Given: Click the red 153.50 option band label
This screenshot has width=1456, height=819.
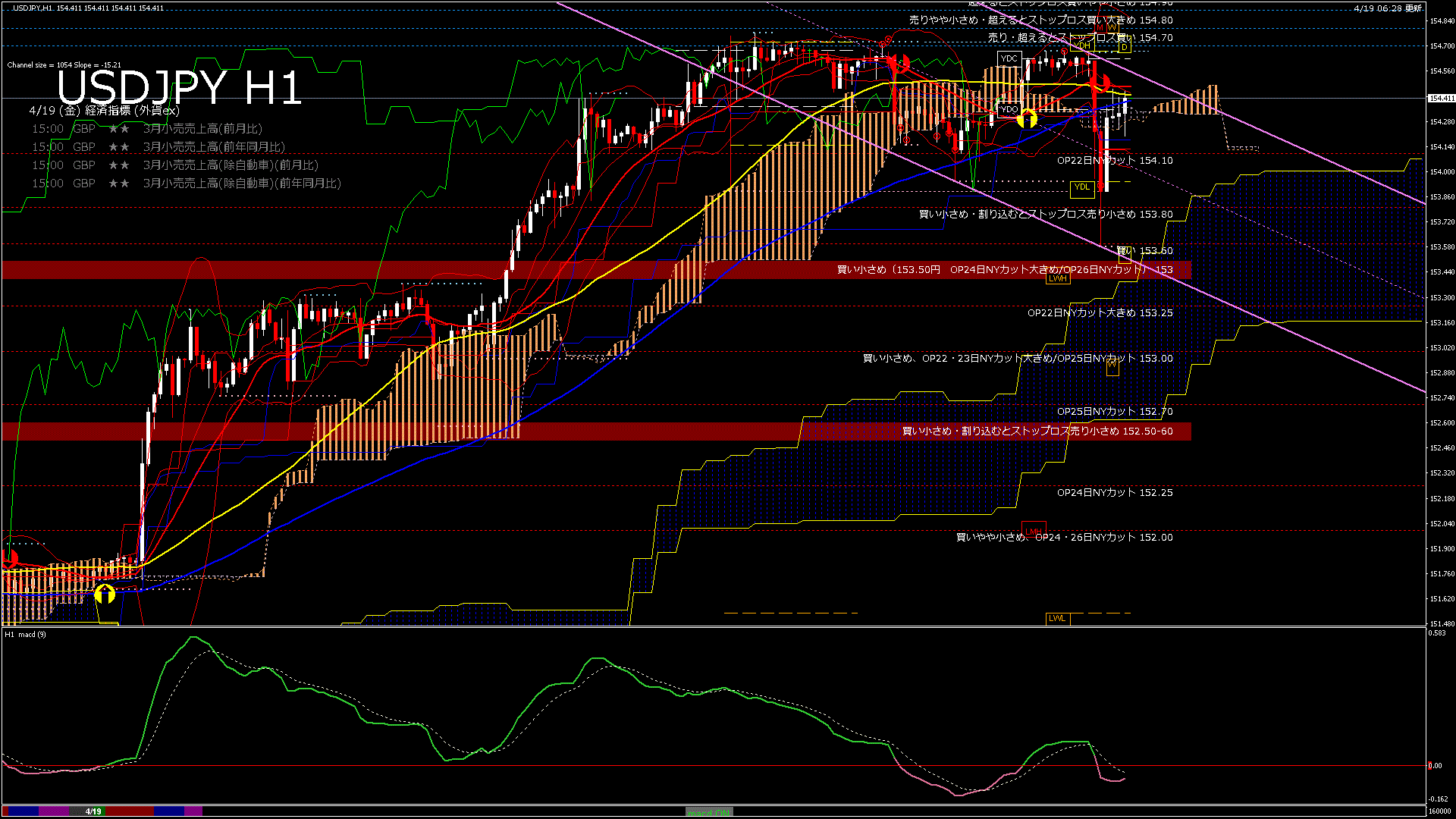Looking at the screenshot, I should pos(1005,270).
